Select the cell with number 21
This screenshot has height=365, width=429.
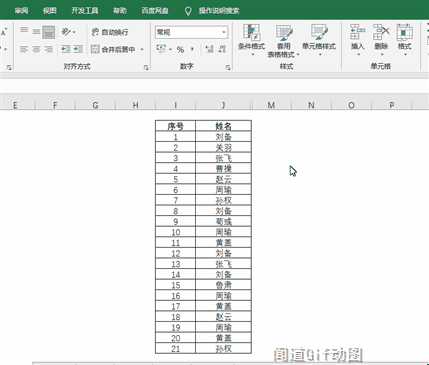175,349
